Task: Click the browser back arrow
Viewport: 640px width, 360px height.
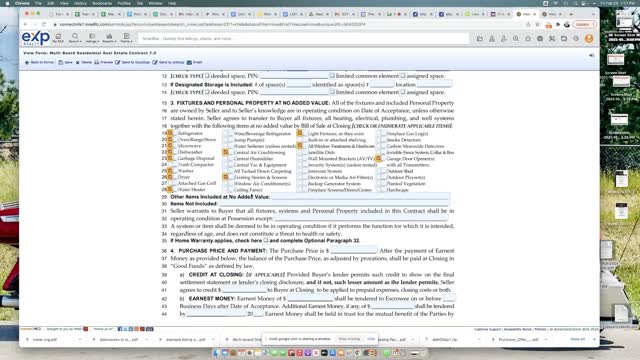Action: (x=25, y=24)
